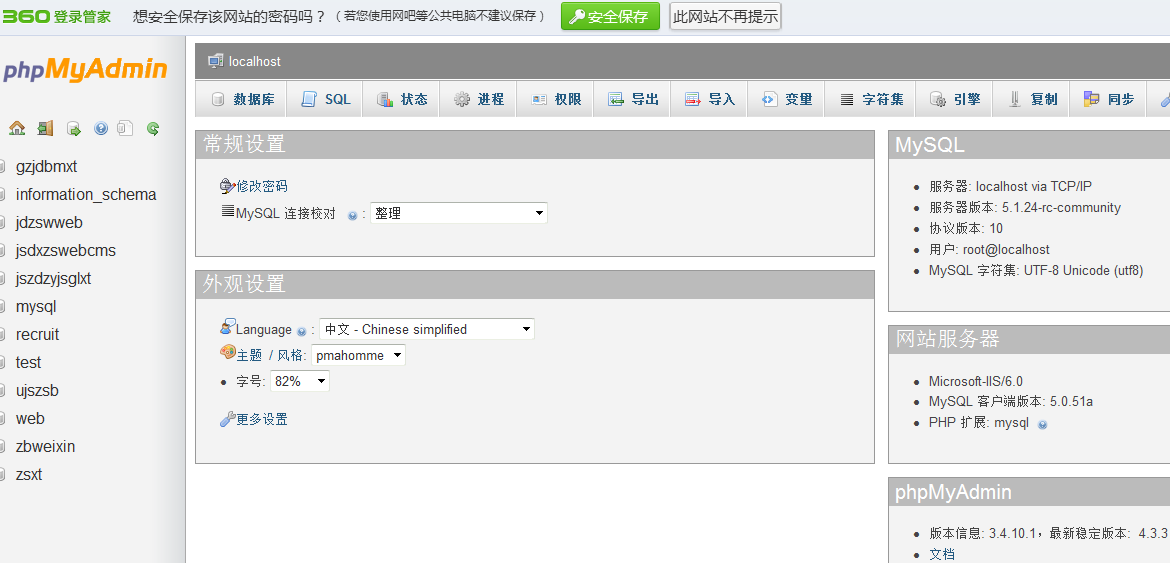Click the 360 登录管家 logo
Viewport: 1170px width, 563px height.
tap(57, 16)
